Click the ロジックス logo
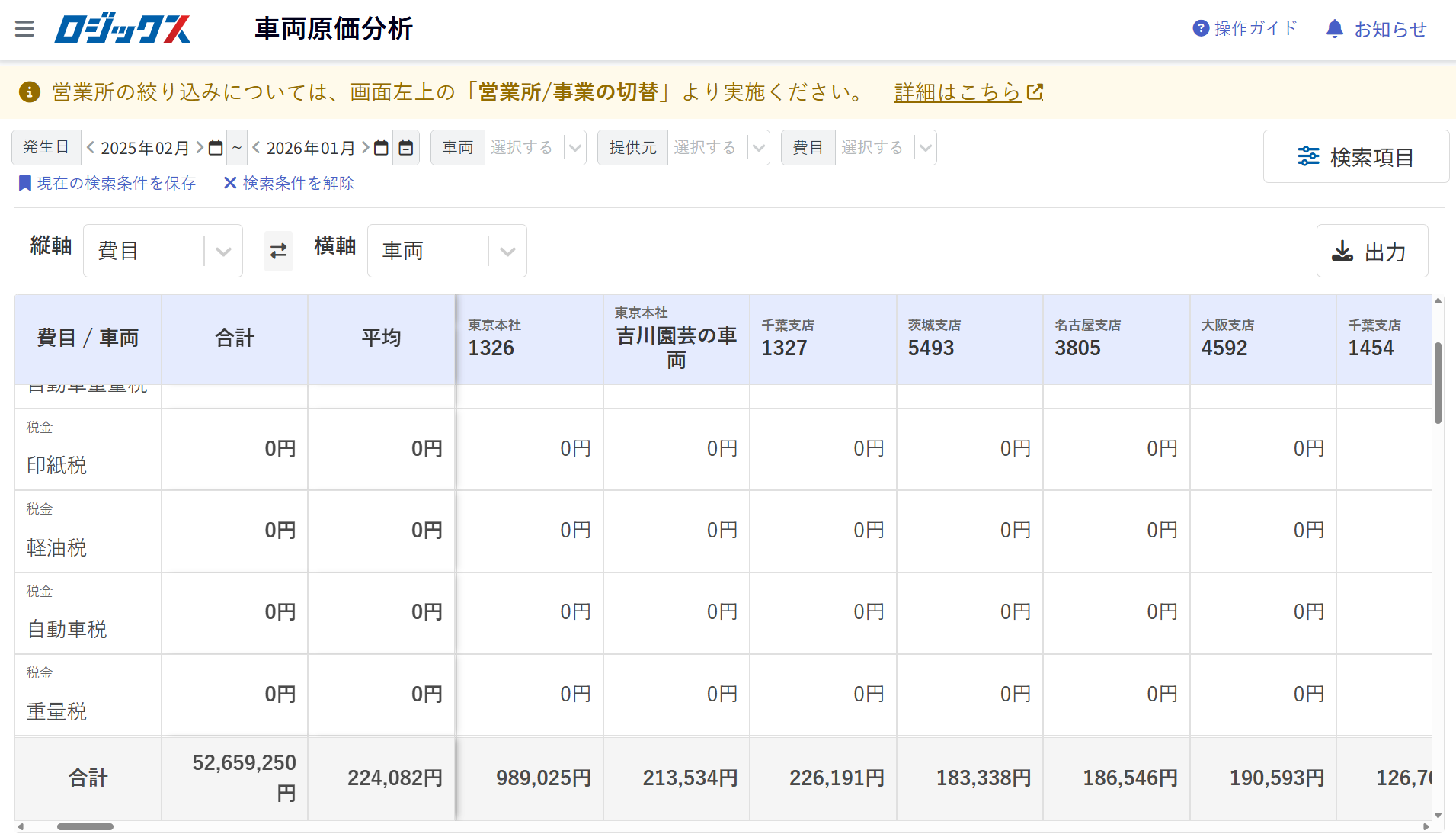 [x=123, y=29]
